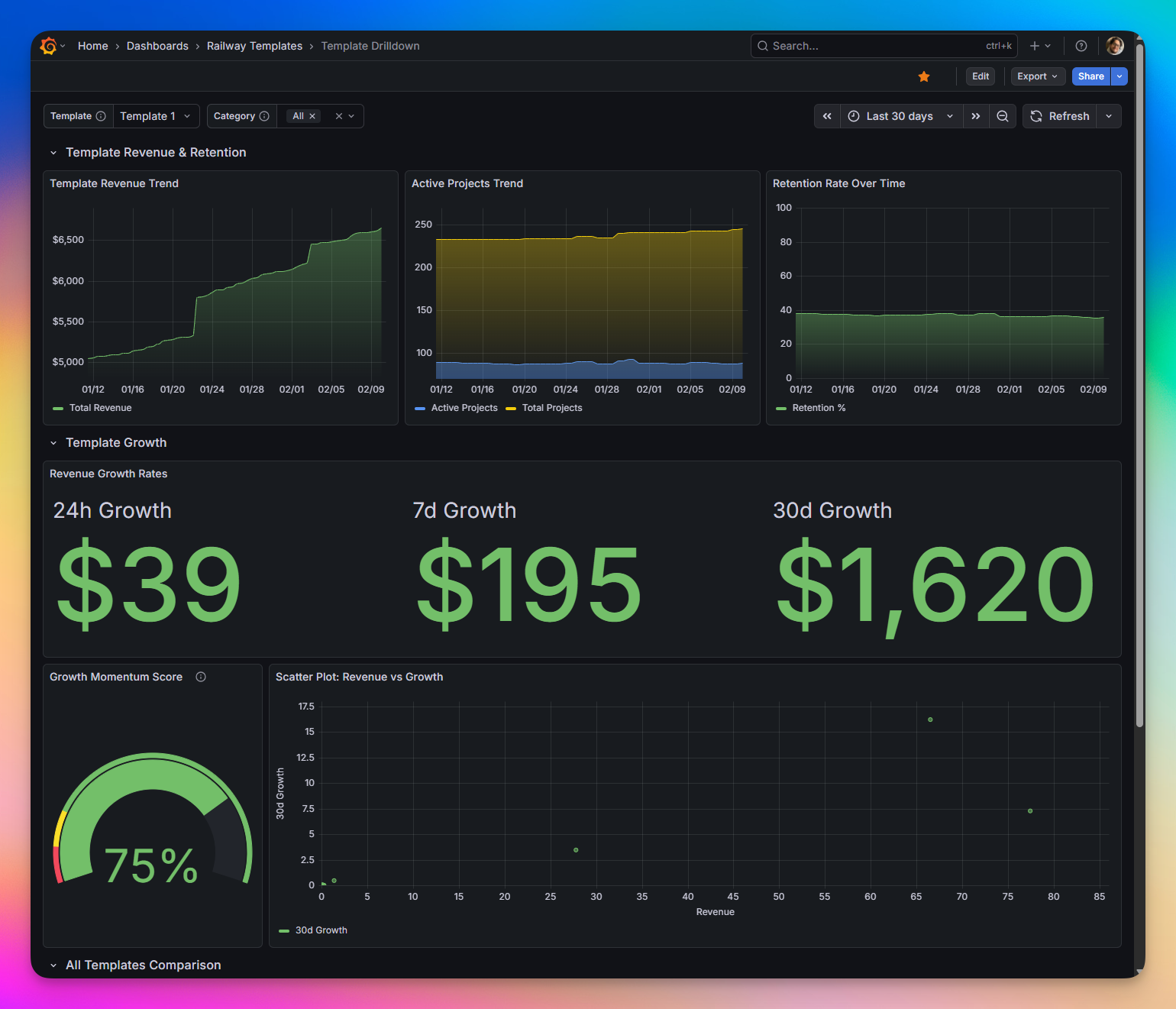Screen dimensions: 1176x1009
Task: Zoom out the time range with the magnifier icon
Action: [1003, 116]
